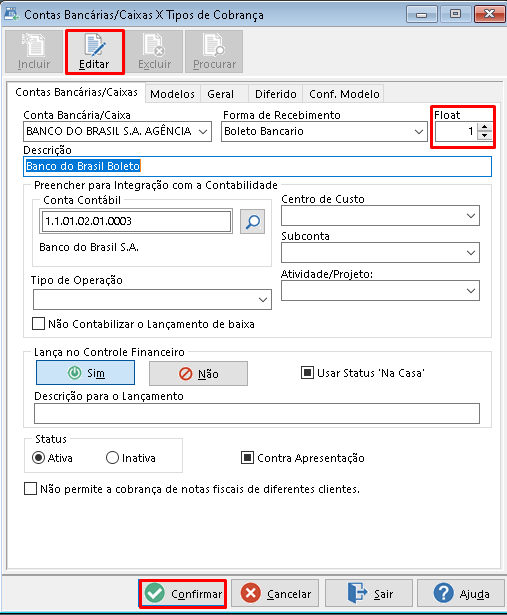The image size is (507, 615).
Task: Check Não Contabilizar o Lançamento de baixa
Action: click(38, 324)
